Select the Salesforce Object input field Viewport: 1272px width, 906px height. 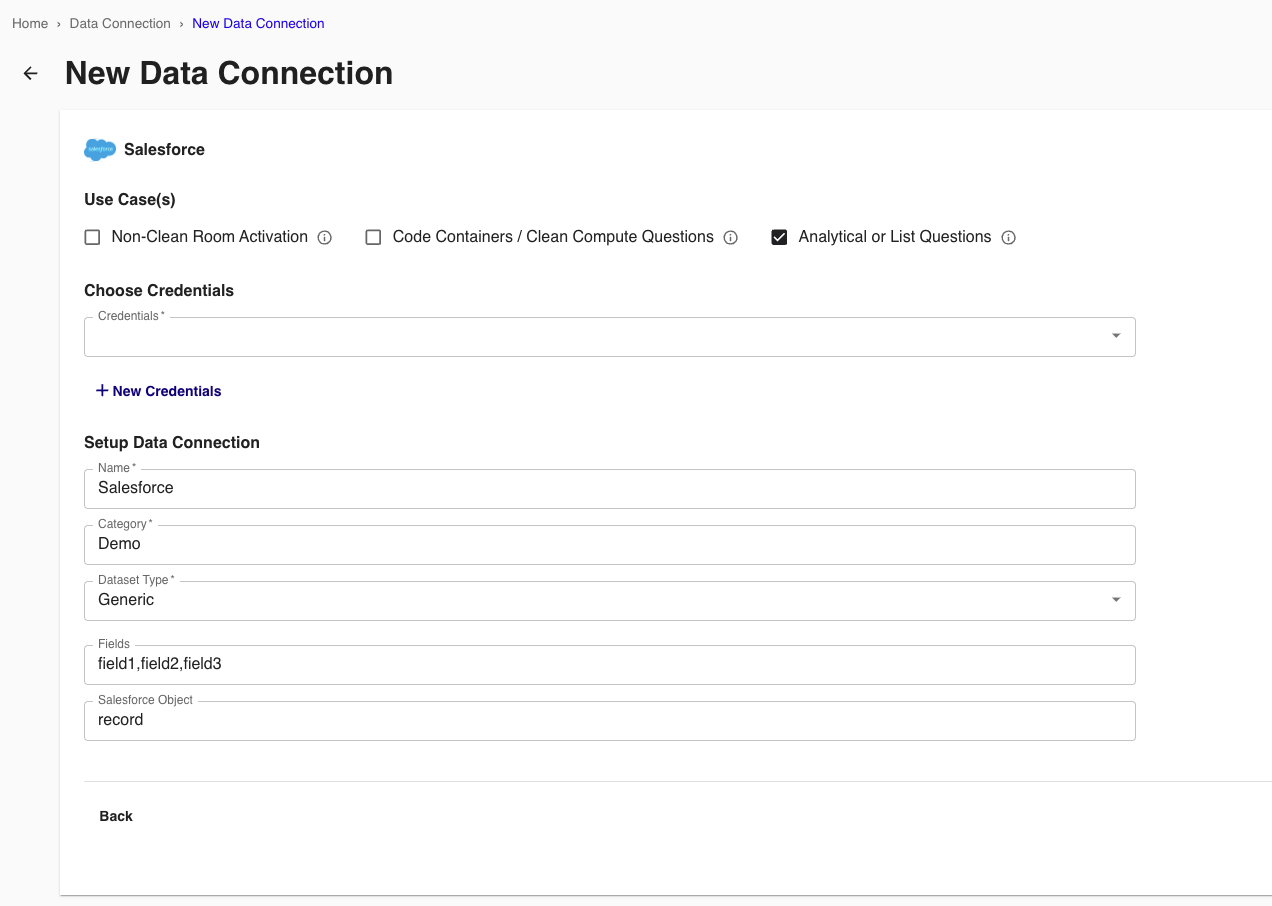610,721
